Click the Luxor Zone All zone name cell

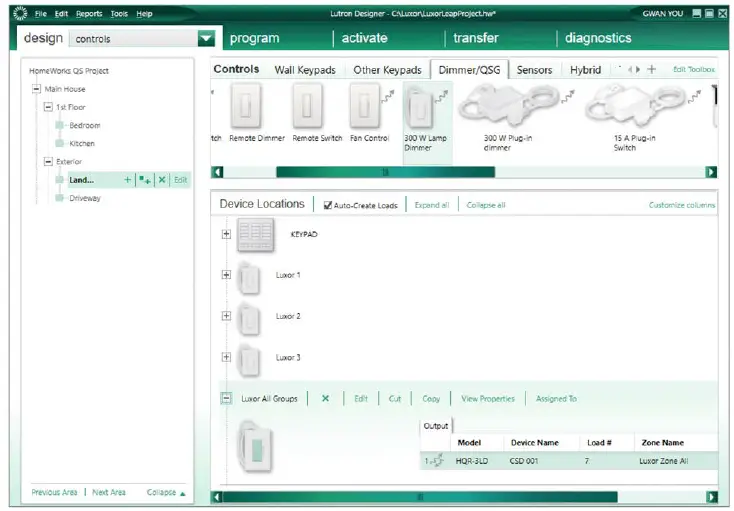point(663,461)
